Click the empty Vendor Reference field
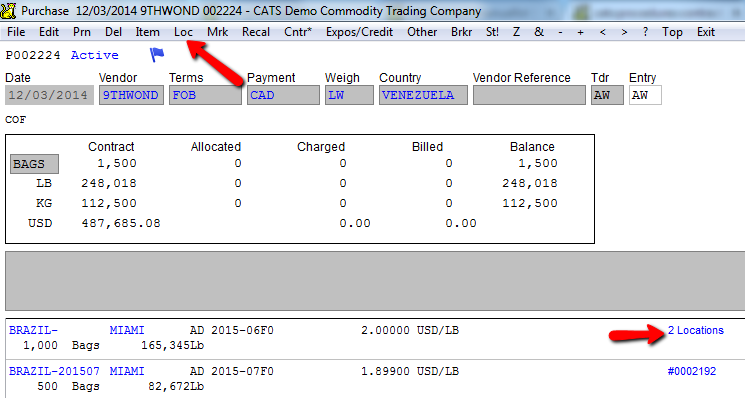 coord(529,95)
